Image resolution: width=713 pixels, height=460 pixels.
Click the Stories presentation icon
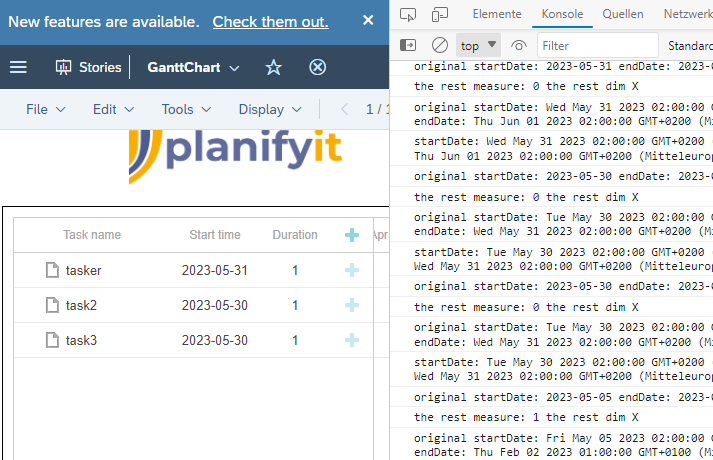pyautogui.click(x=63, y=68)
